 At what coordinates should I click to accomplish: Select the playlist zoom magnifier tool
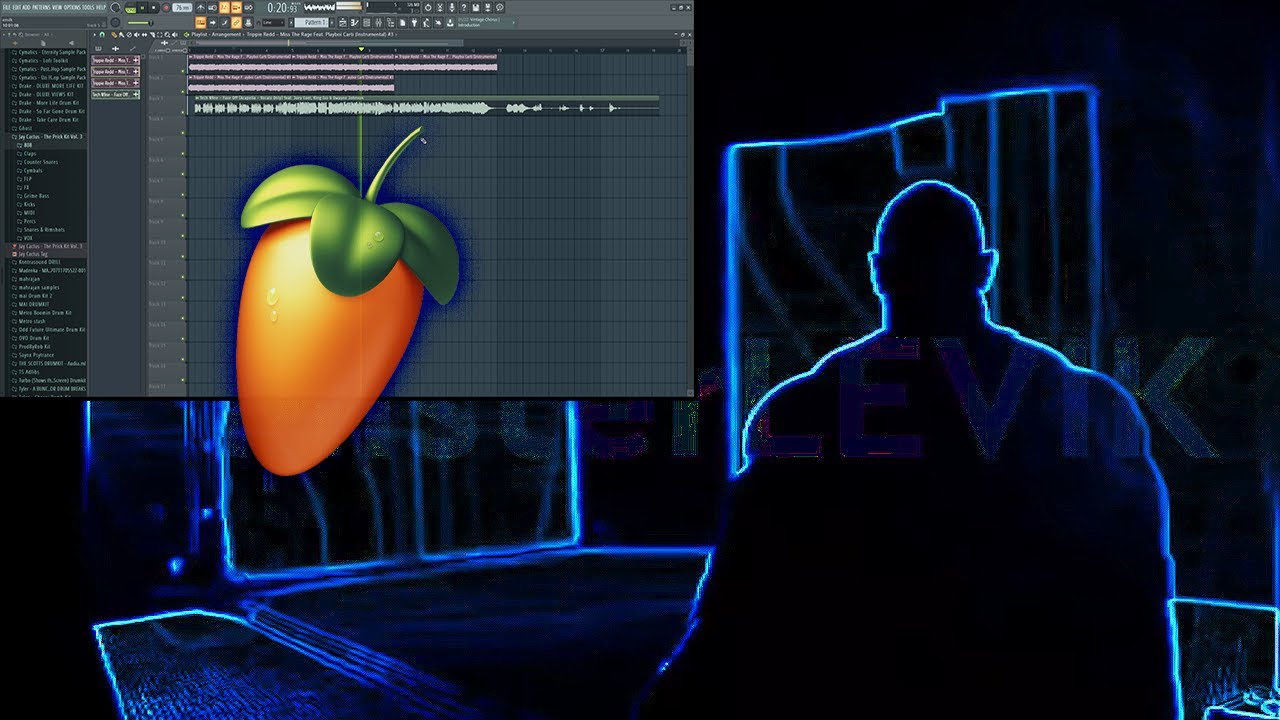[169, 34]
